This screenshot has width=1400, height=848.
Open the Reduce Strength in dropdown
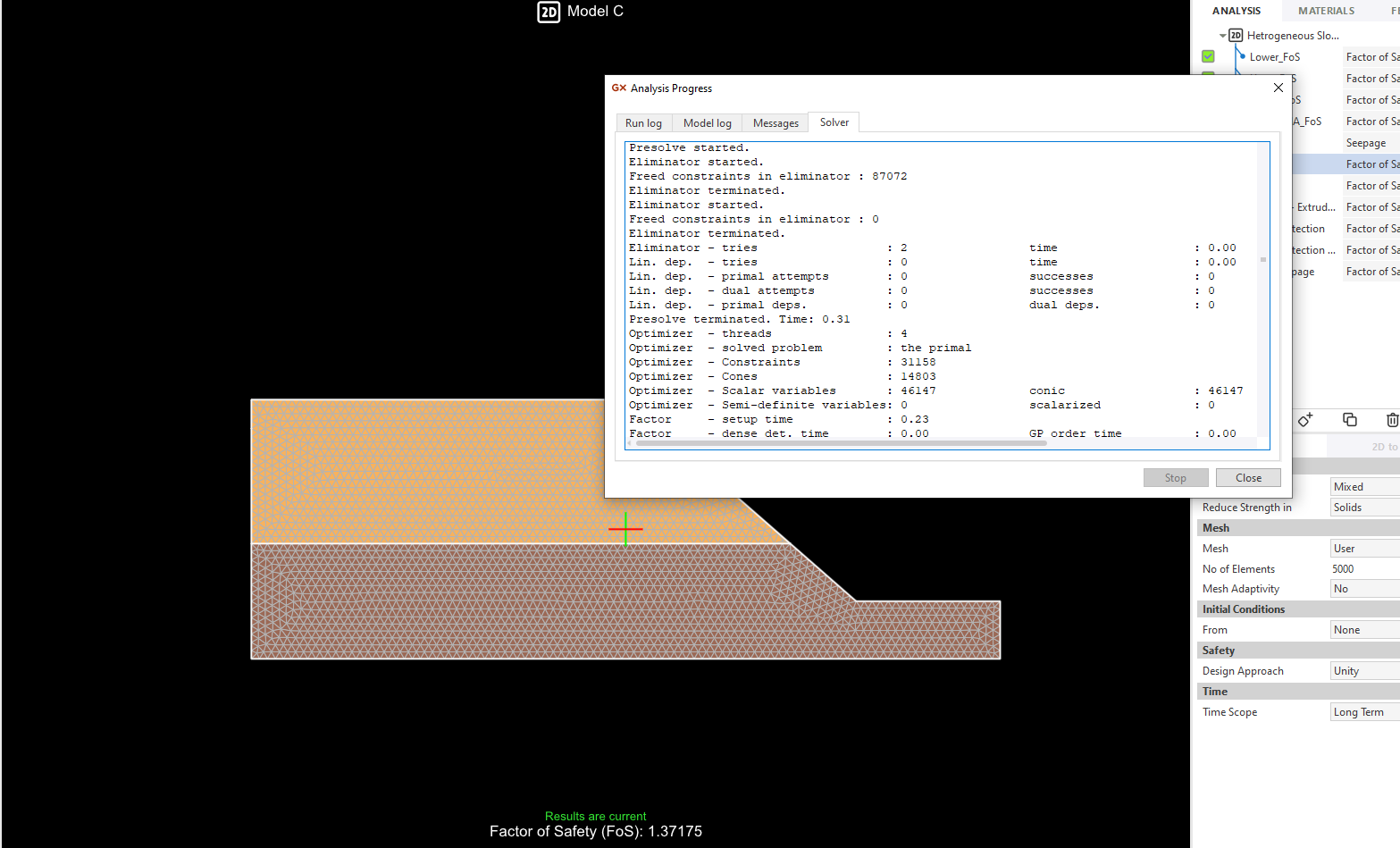coord(1363,508)
